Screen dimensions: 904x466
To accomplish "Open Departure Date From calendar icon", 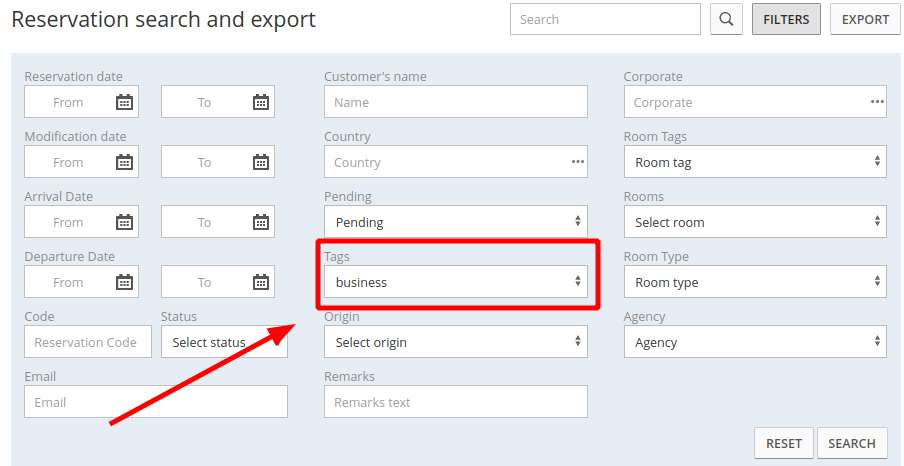I will [125, 282].
